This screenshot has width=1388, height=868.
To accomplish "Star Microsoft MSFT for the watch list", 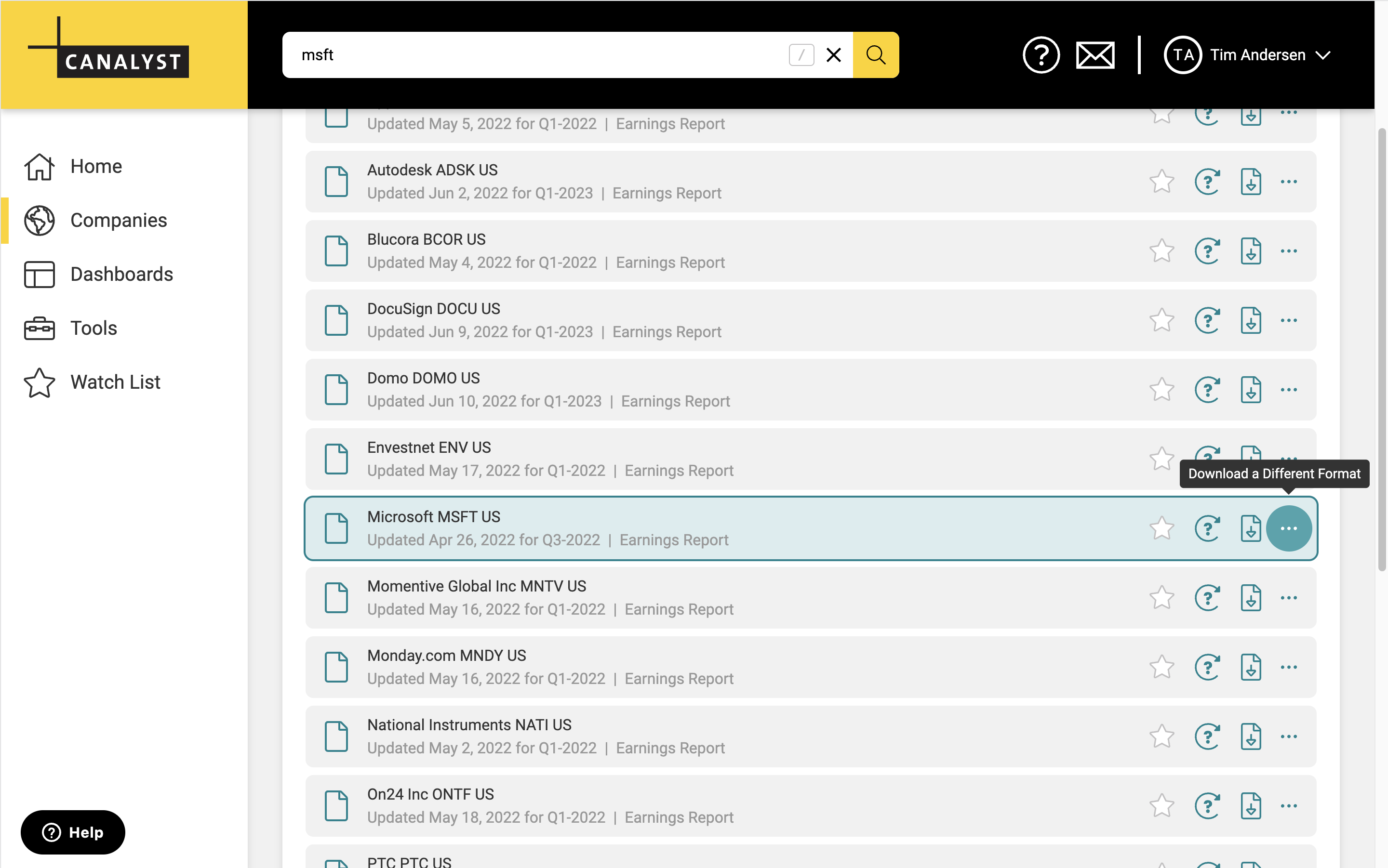I will (1162, 528).
